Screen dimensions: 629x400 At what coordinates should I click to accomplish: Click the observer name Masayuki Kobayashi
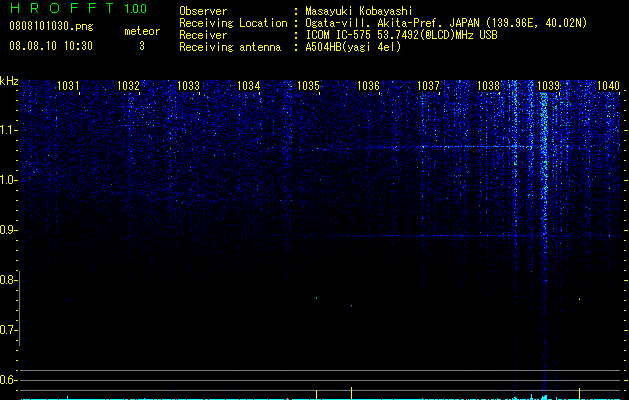(x=359, y=11)
